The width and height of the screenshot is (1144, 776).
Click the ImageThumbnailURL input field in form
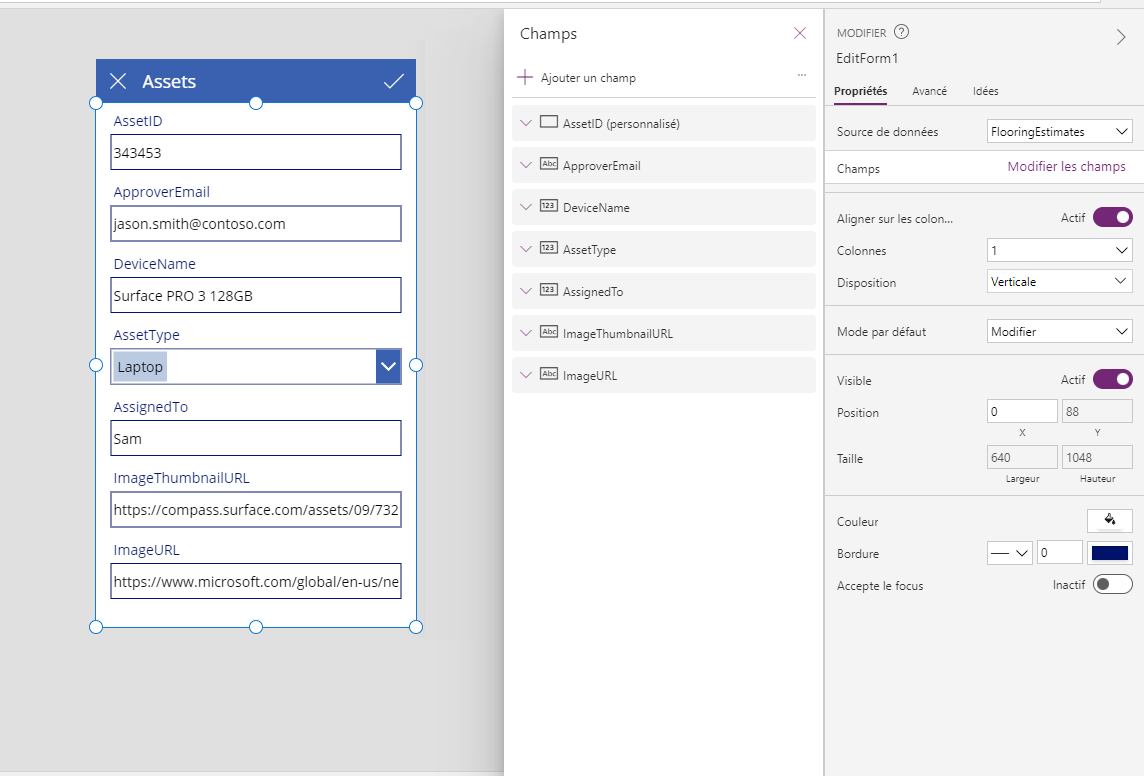pos(256,510)
